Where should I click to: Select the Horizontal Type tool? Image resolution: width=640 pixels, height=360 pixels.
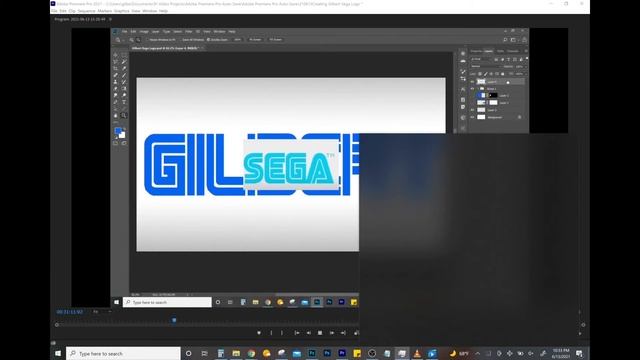[124, 102]
